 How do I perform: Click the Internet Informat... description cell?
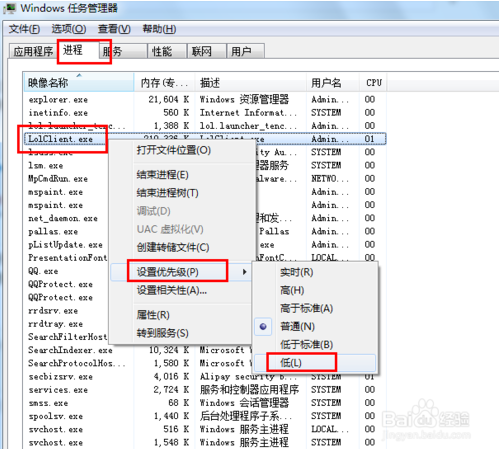248,113
